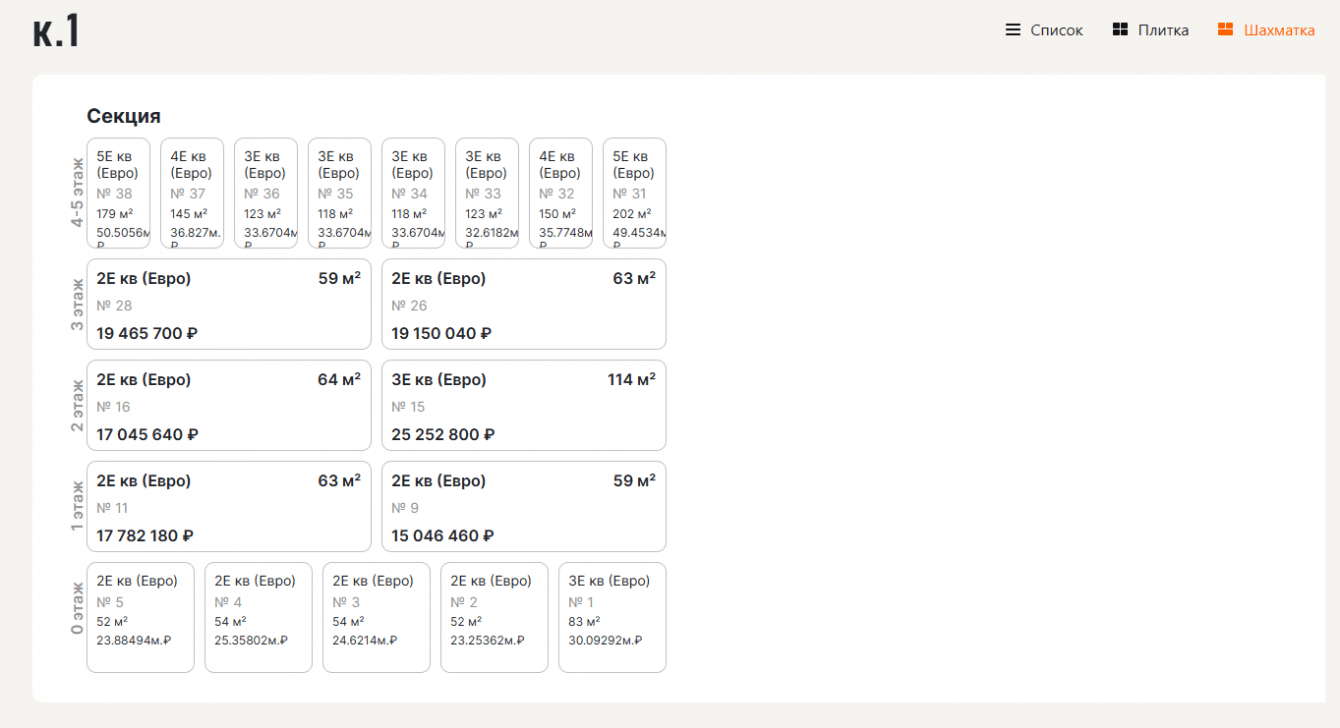Open apartment № 26 for 19 150 040 ₽
The image size is (1340, 728).
coord(523,305)
